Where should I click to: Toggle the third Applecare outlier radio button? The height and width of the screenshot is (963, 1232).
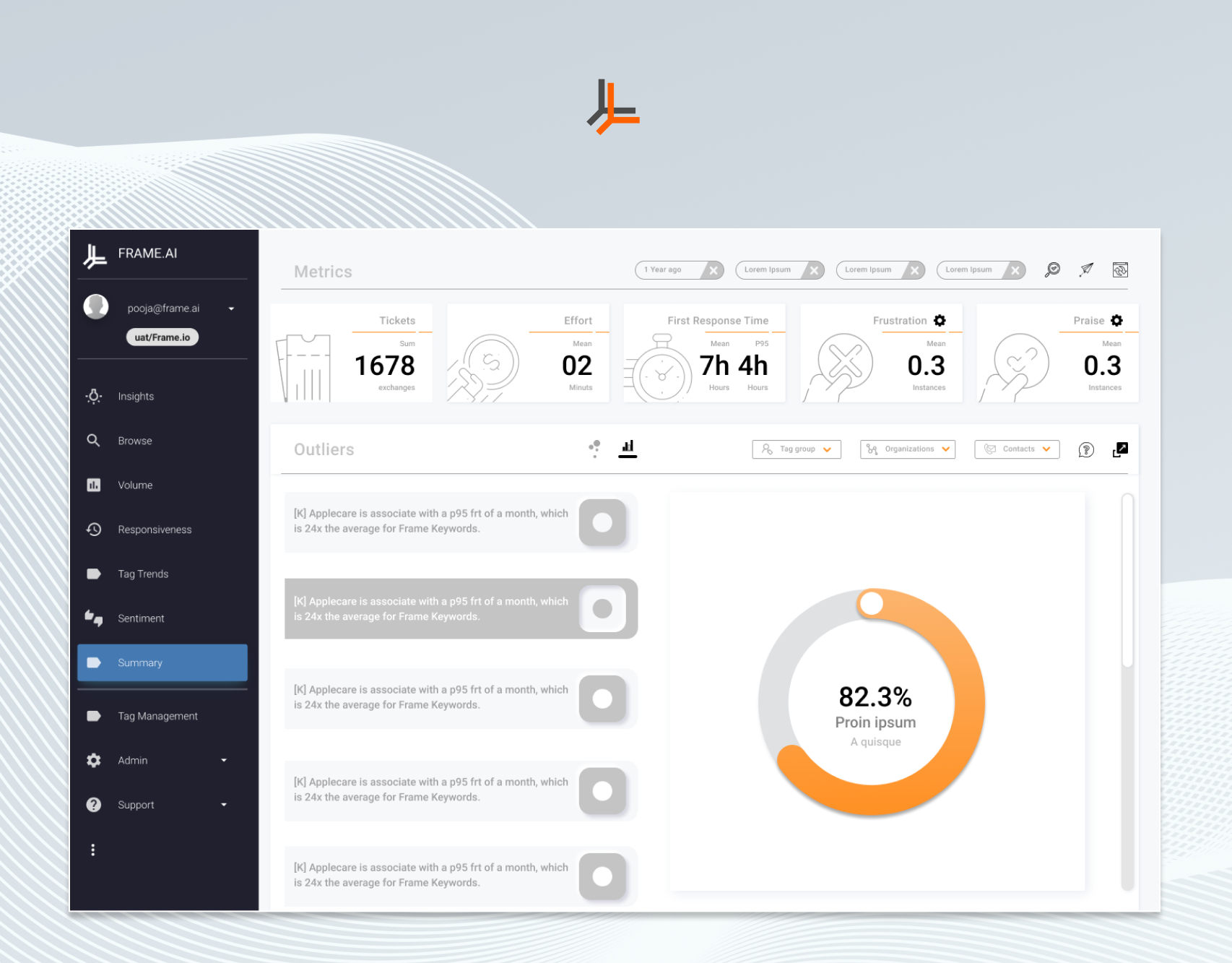click(x=602, y=699)
